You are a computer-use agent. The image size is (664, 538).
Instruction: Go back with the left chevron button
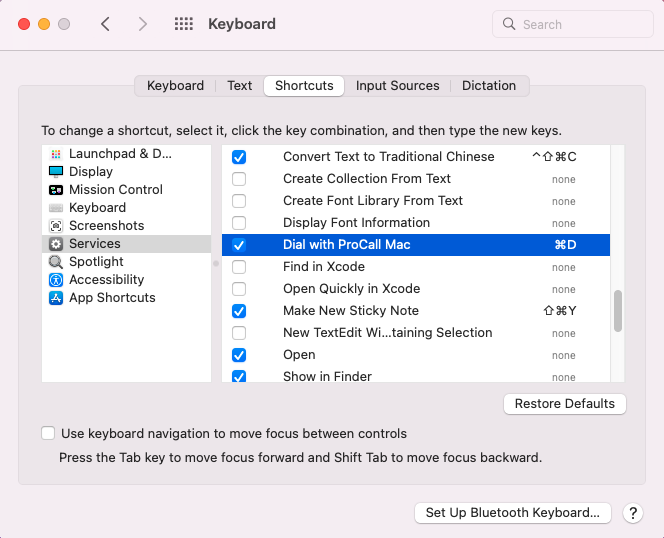pyautogui.click(x=105, y=24)
